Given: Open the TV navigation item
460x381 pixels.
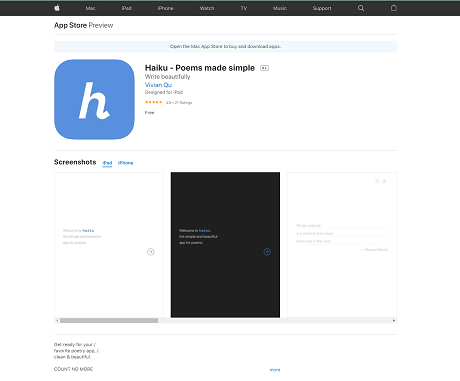Looking at the screenshot, I should 244,8.
